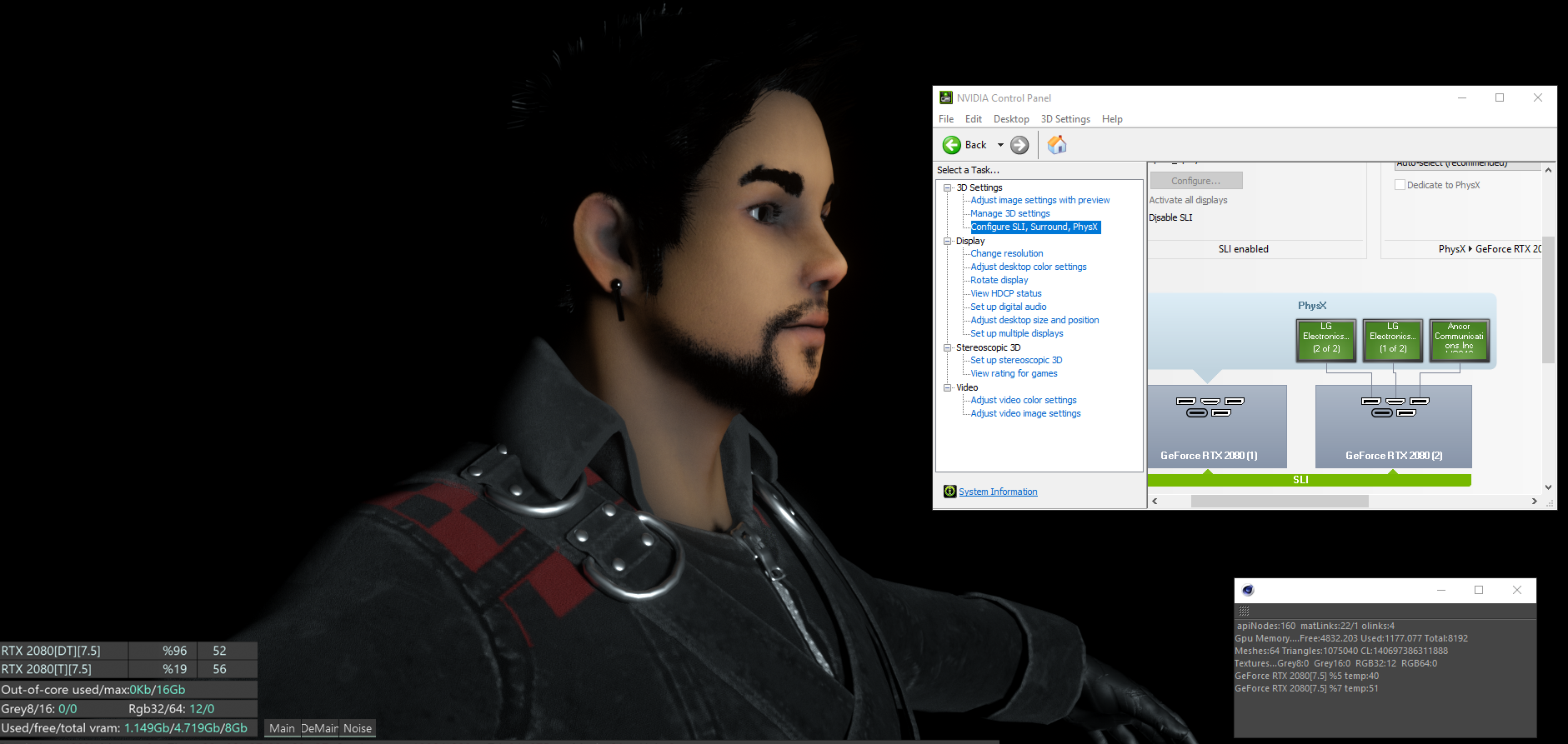The height and width of the screenshot is (744, 1568).
Task: Switch to the Main tab in the renderer
Action: click(x=282, y=728)
